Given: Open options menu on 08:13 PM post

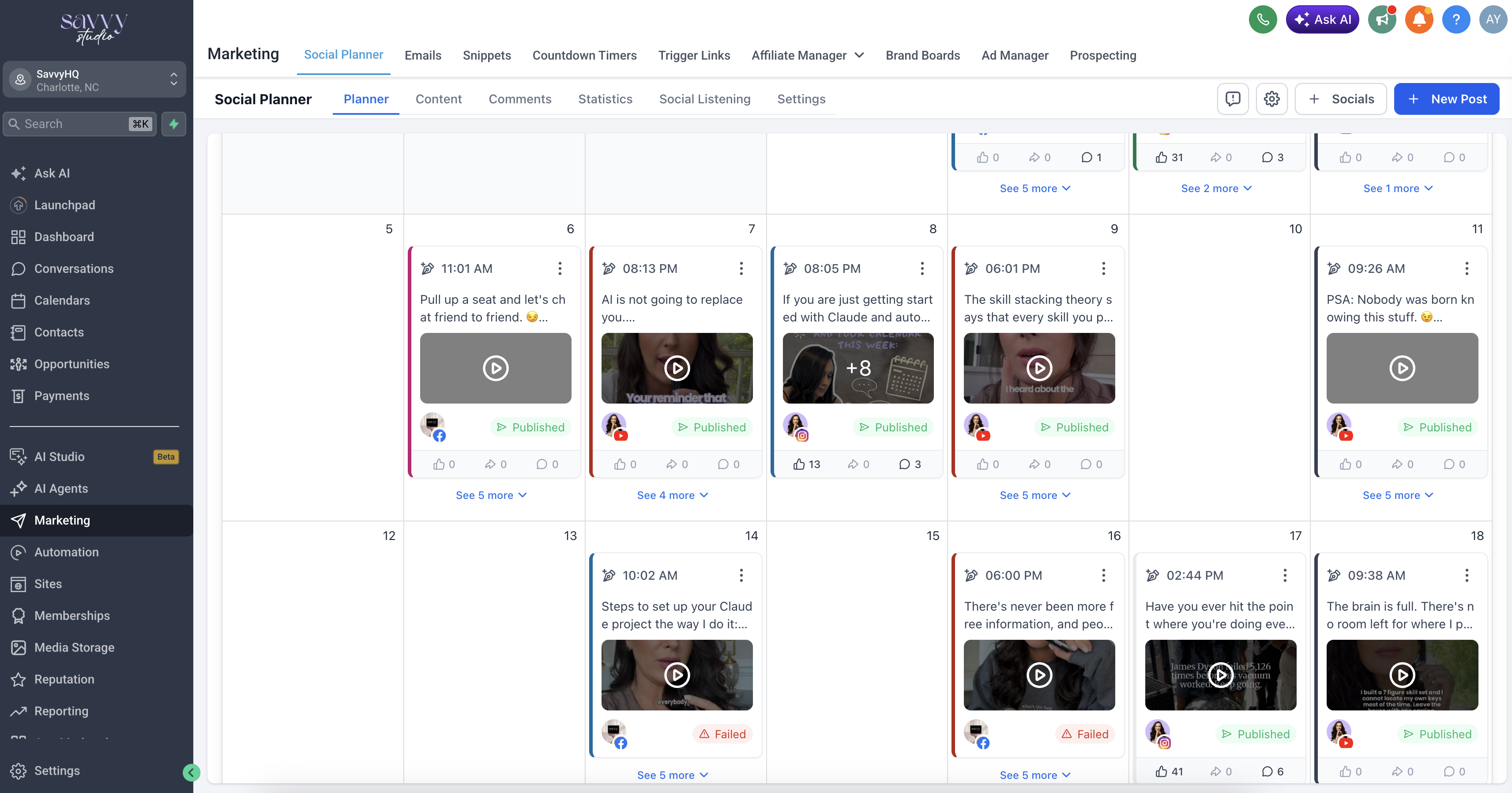Looking at the screenshot, I should (741, 268).
